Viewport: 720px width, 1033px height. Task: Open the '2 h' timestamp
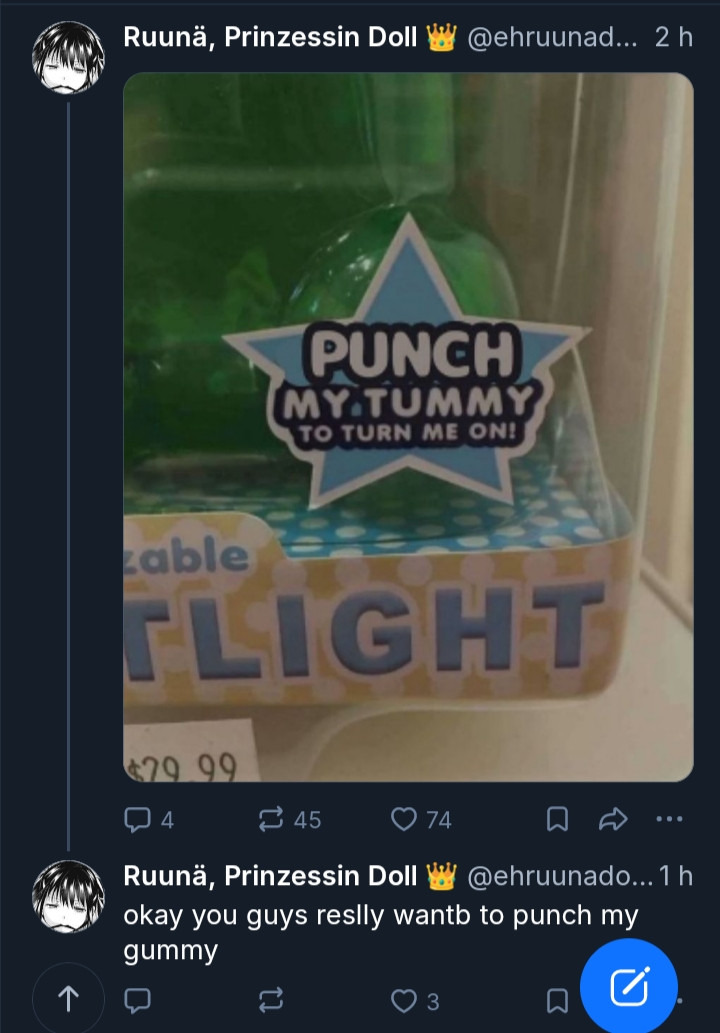pos(670,37)
